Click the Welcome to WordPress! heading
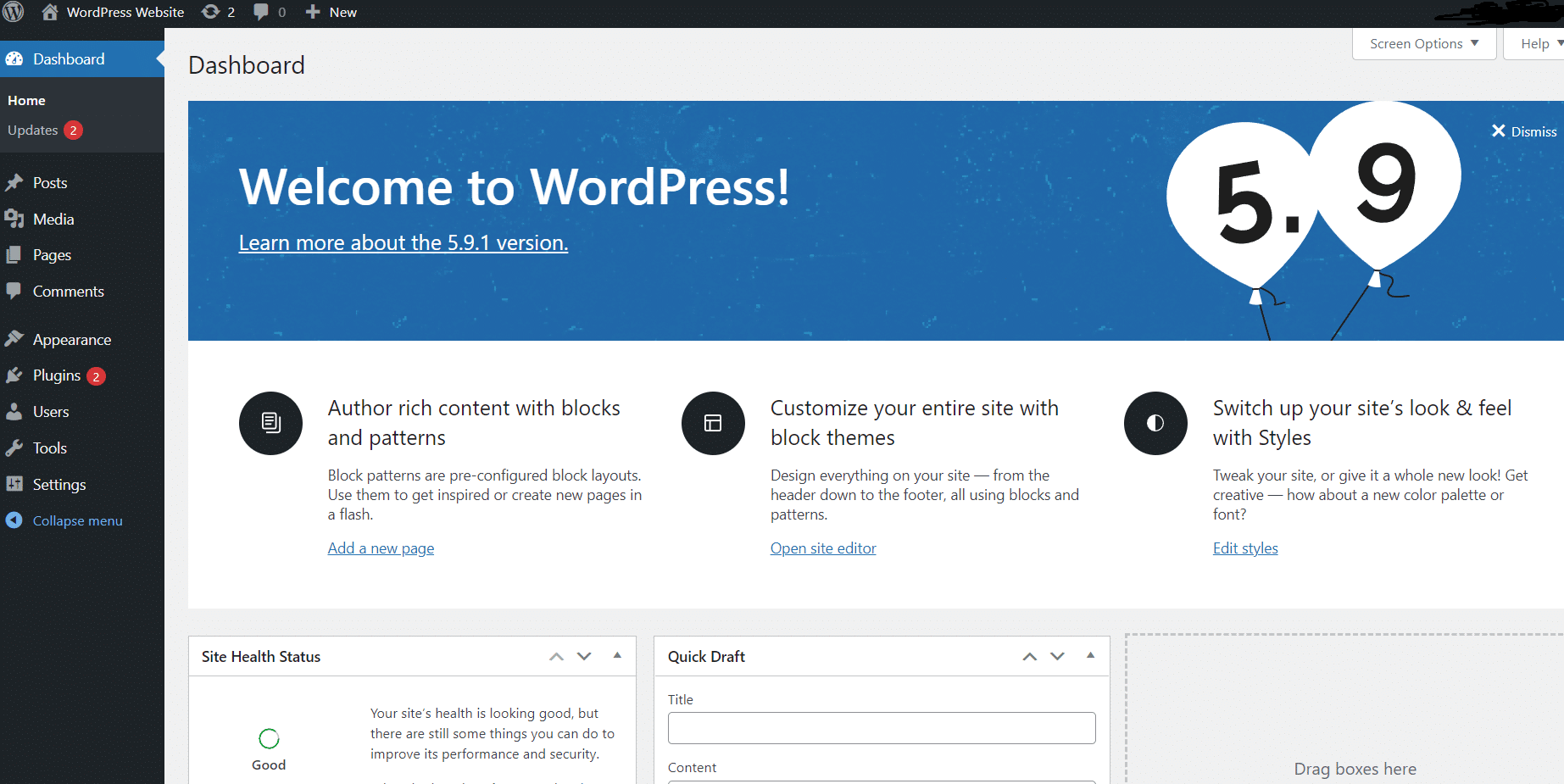Screen dimensions: 1564x784 (515, 186)
